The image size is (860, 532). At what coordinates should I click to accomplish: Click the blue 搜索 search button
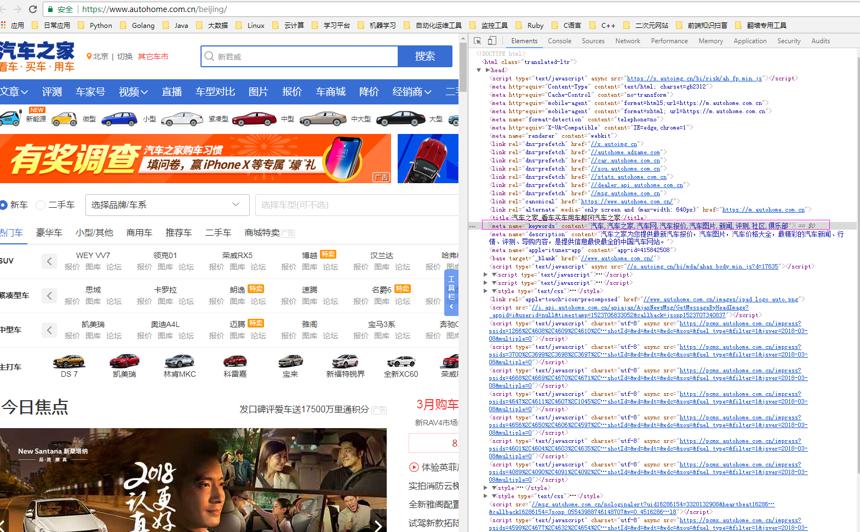(x=425, y=56)
